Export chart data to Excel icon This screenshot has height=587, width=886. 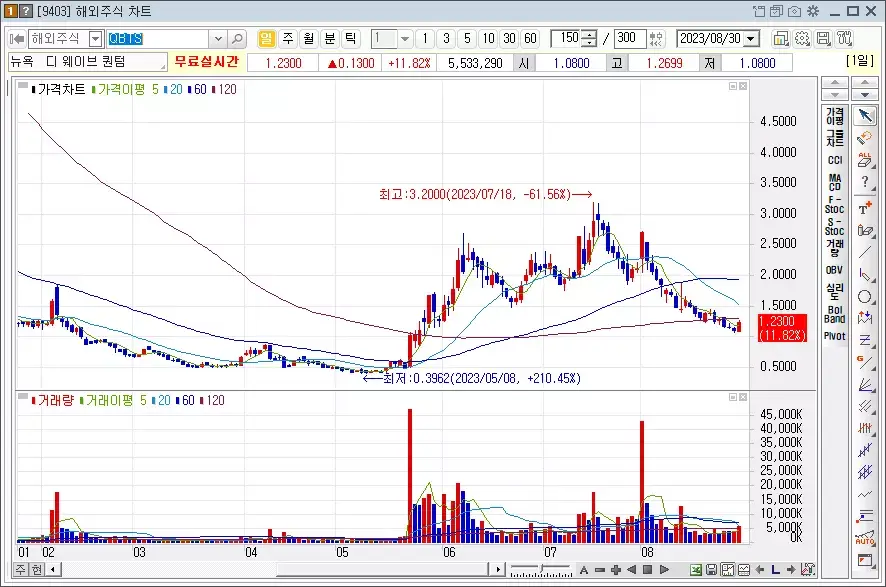pyautogui.click(x=696, y=569)
